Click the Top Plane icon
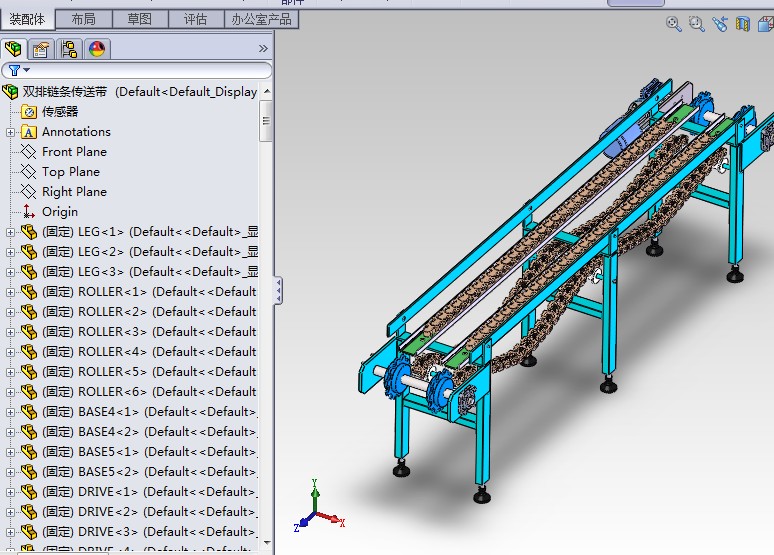The width and height of the screenshot is (774, 555). 29,172
